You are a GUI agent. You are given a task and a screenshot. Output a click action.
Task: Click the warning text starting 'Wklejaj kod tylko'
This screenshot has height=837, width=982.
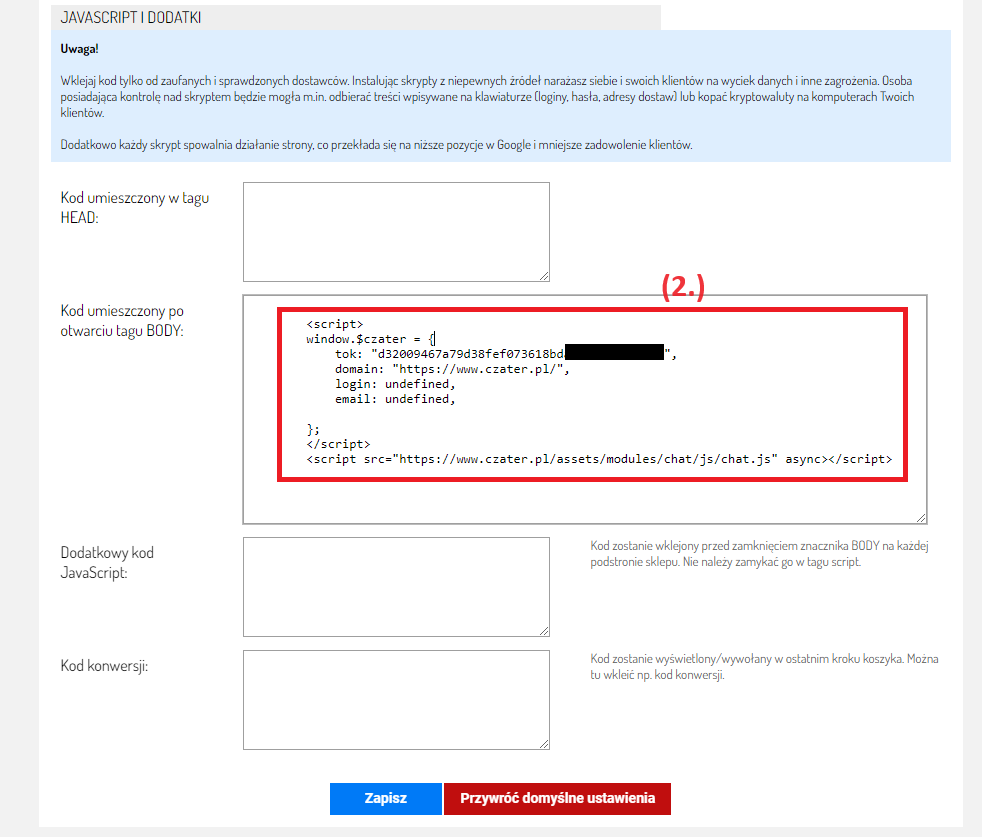click(x=487, y=96)
